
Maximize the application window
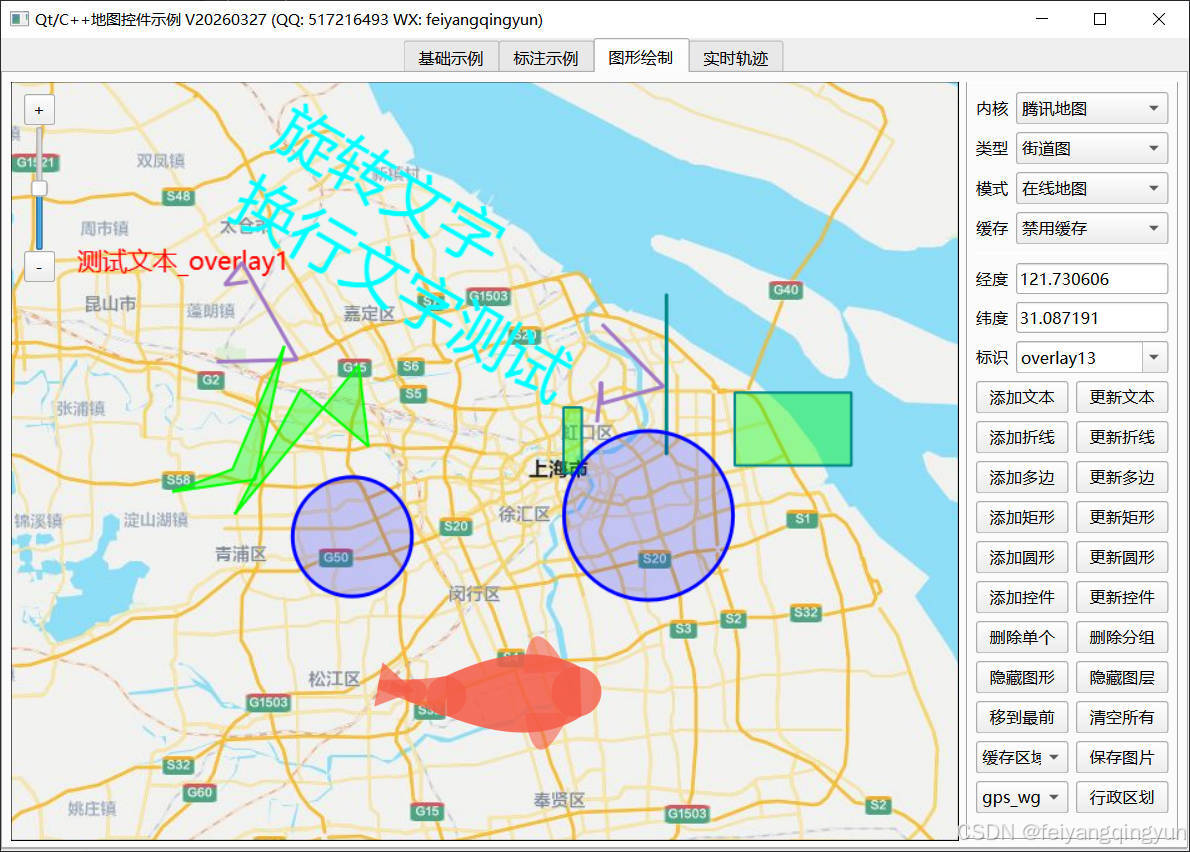point(1100,19)
